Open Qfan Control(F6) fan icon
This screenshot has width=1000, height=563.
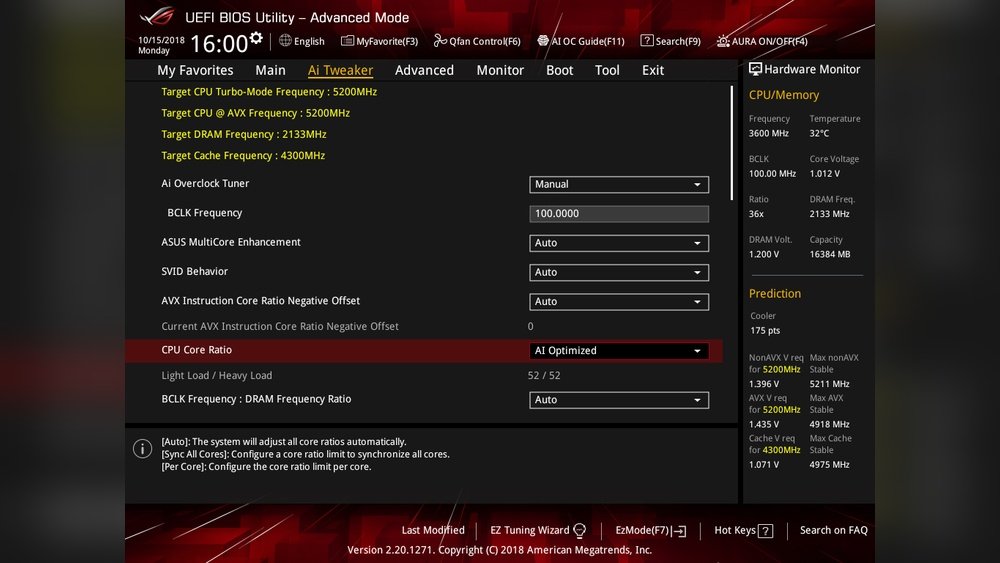(440, 41)
